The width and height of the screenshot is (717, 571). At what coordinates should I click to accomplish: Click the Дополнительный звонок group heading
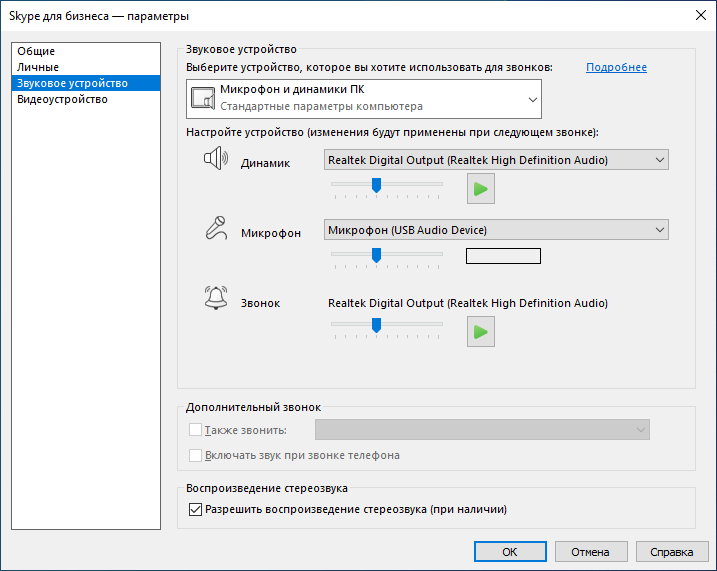[253, 407]
